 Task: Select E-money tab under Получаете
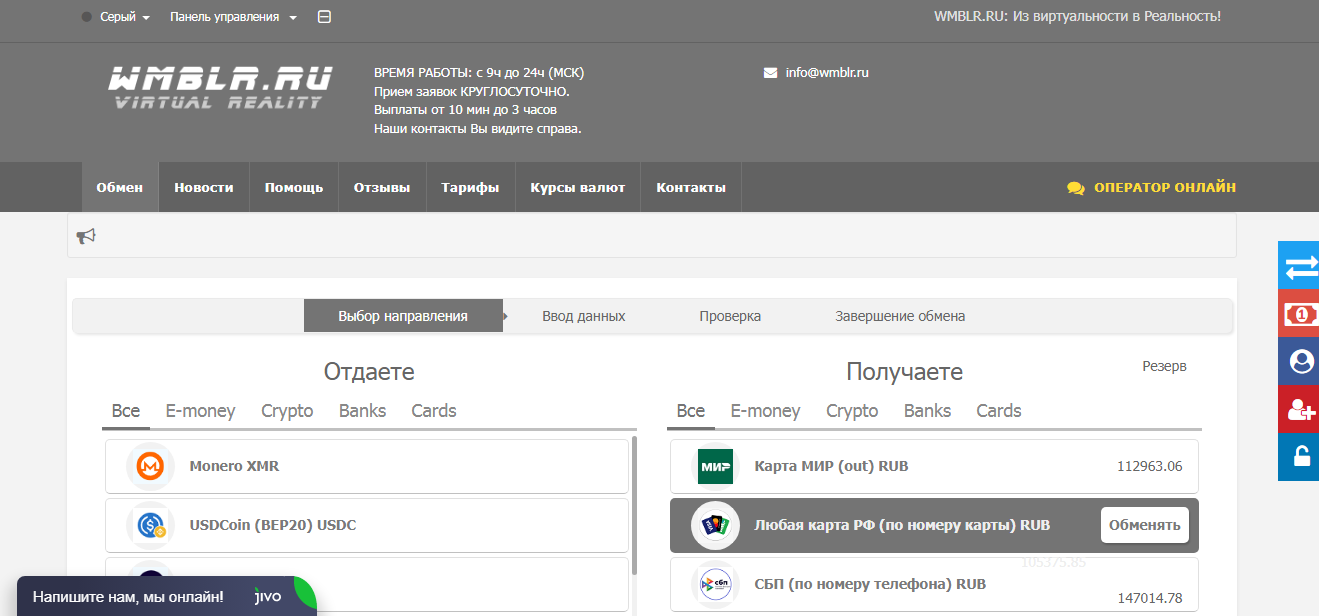pos(766,411)
